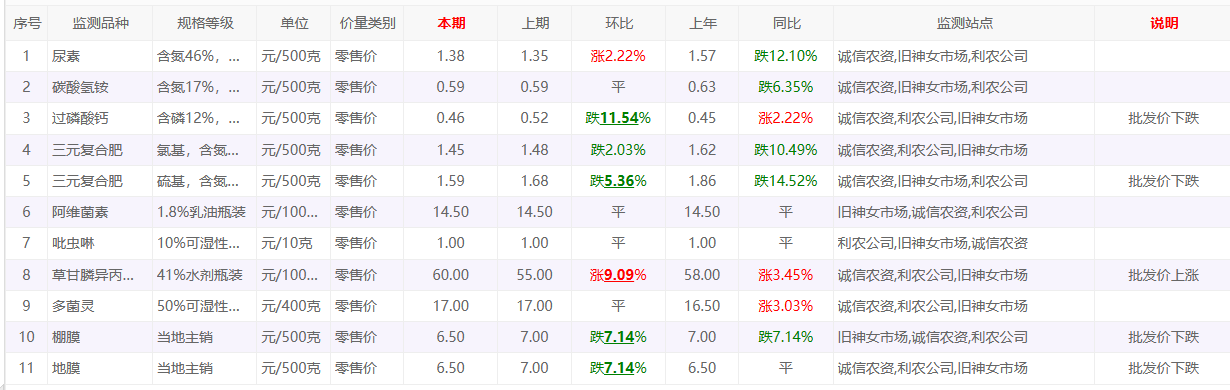
Task: Click the 涨3.45% 同比 value
Action: [x=786, y=275]
